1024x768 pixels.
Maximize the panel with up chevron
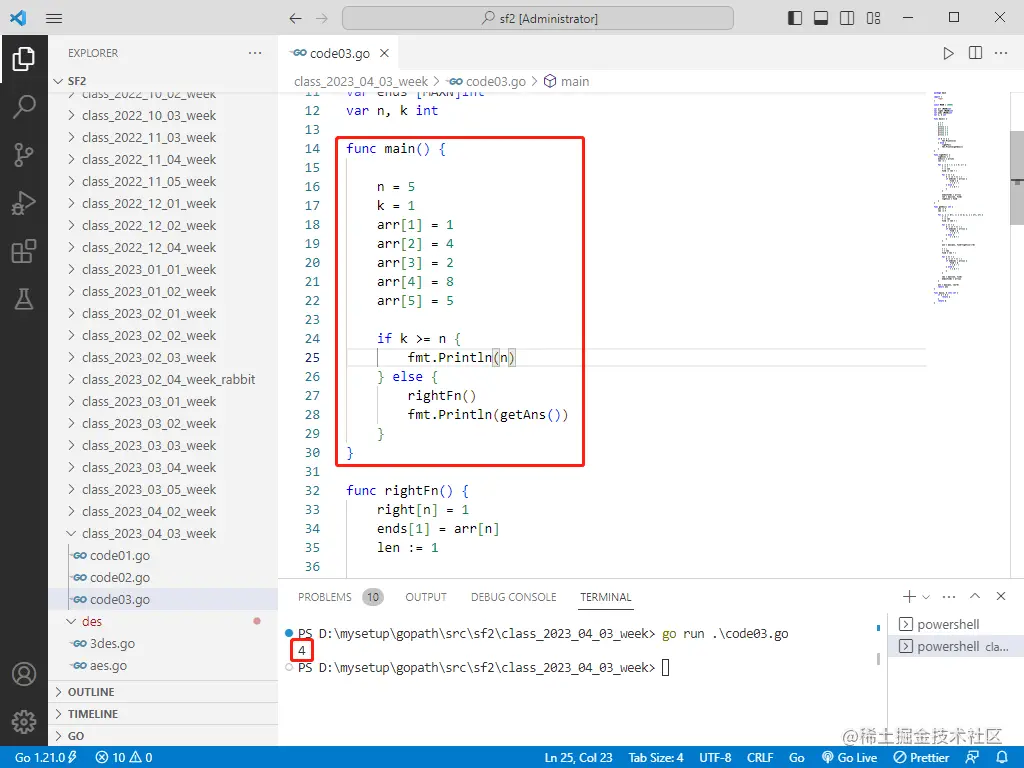(975, 596)
